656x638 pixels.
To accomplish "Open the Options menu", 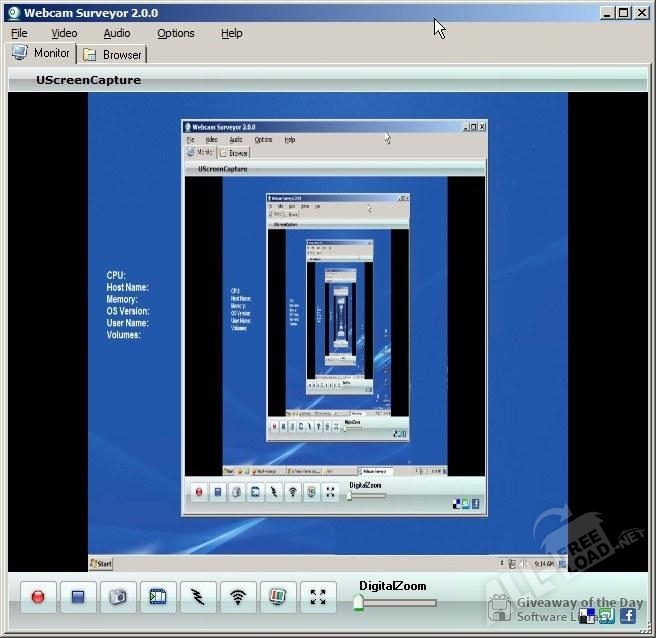I will pos(176,33).
